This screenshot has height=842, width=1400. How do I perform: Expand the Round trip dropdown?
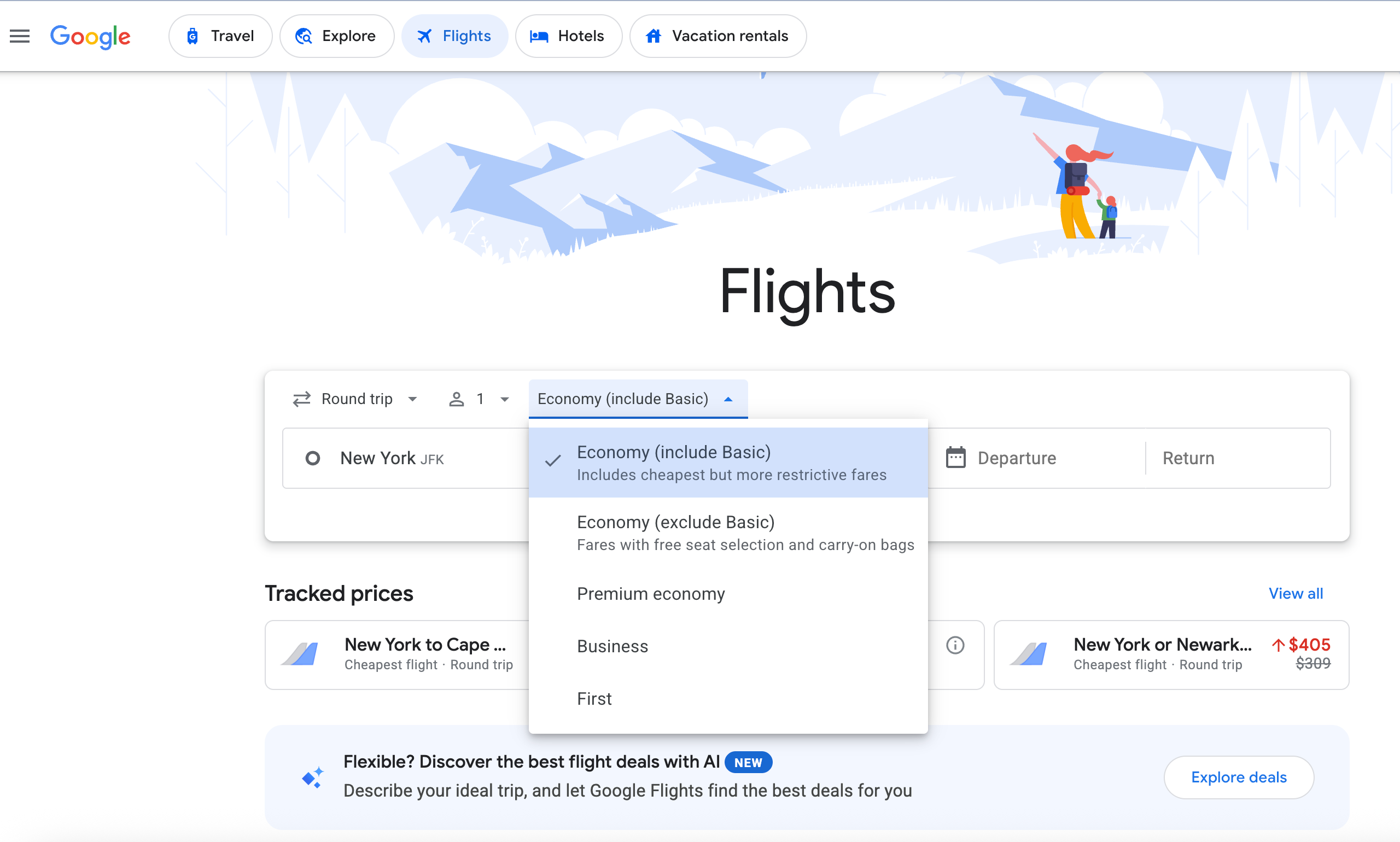tap(412, 399)
